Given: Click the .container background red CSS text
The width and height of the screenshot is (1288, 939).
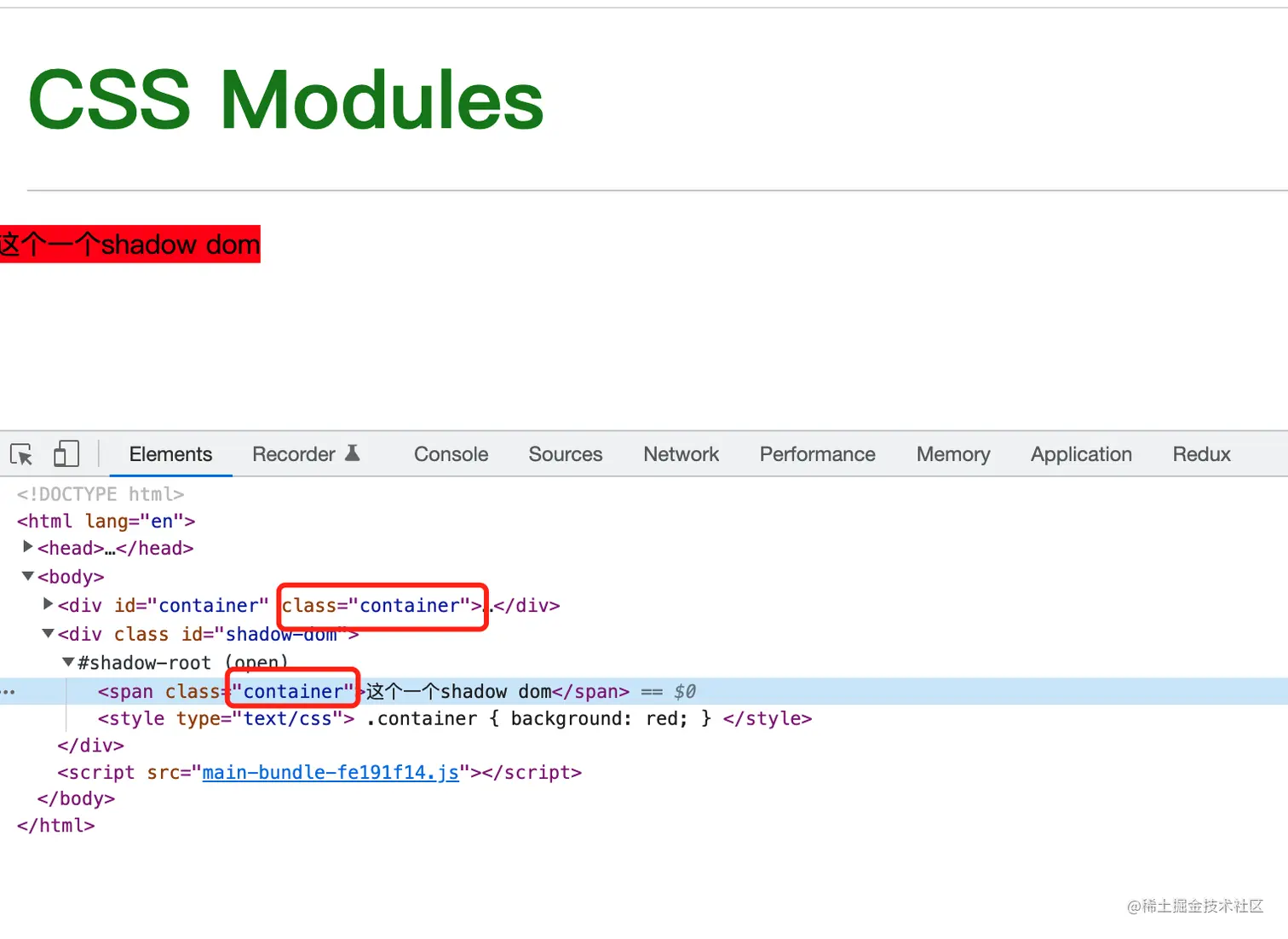Looking at the screenshot, I should pyautogui.click(x=538, y=718).
